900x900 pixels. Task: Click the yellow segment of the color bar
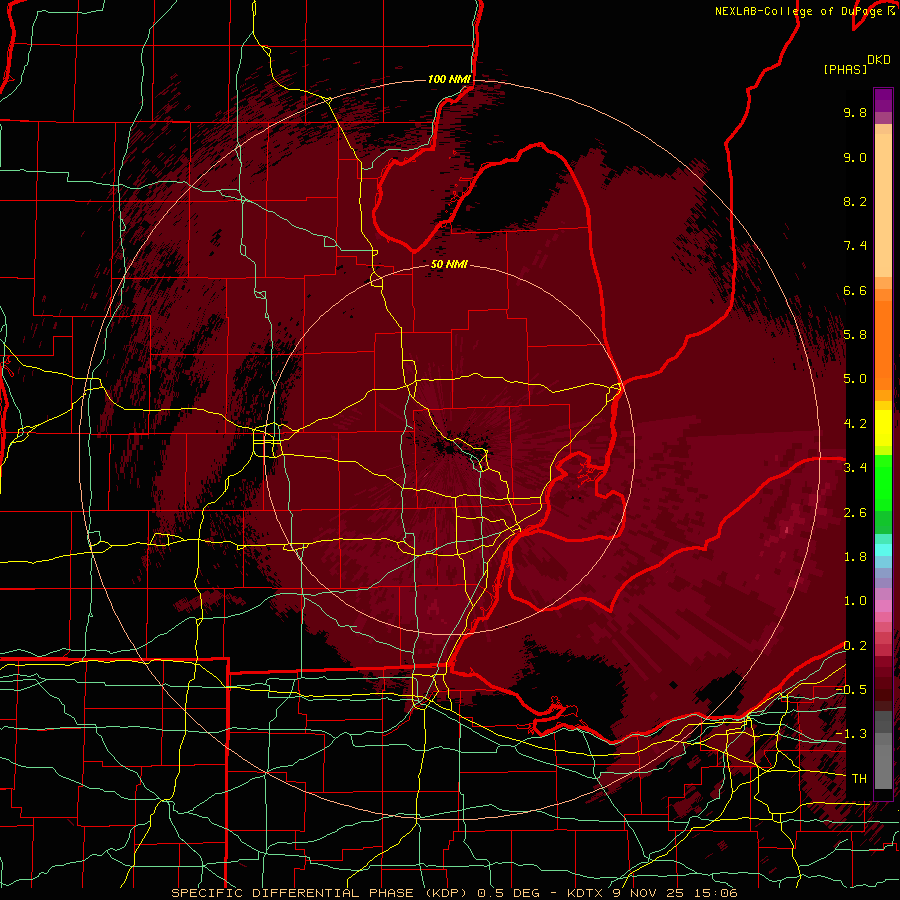883,428
